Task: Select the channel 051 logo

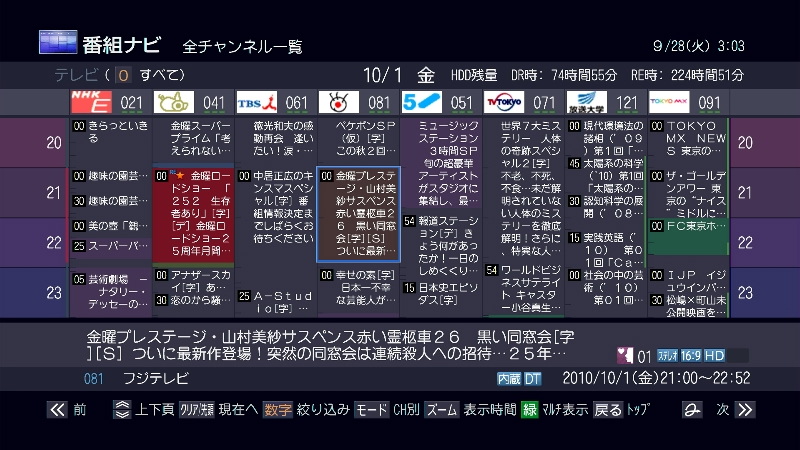Action: pyautogui.click(x=421, y=102)
